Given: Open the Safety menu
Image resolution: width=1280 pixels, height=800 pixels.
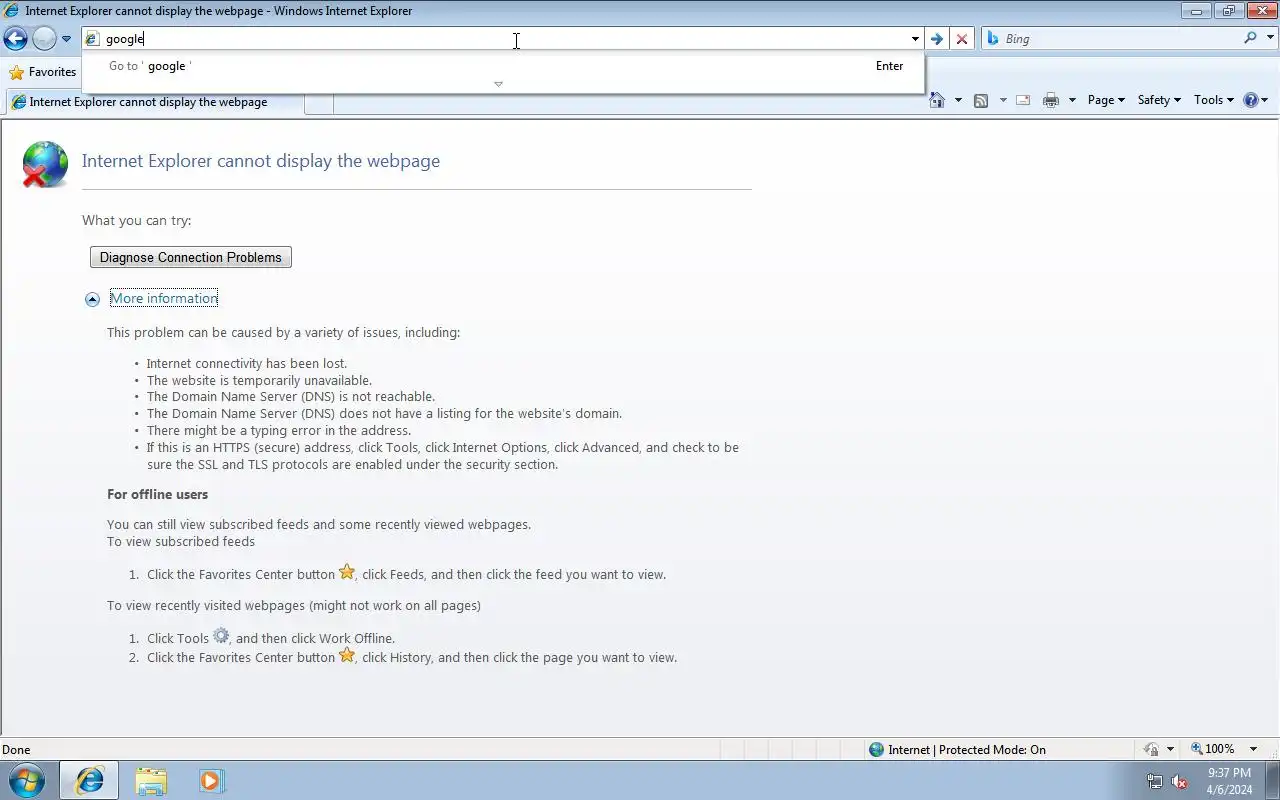Looking at the screenshot, I should coord(1159,100).
